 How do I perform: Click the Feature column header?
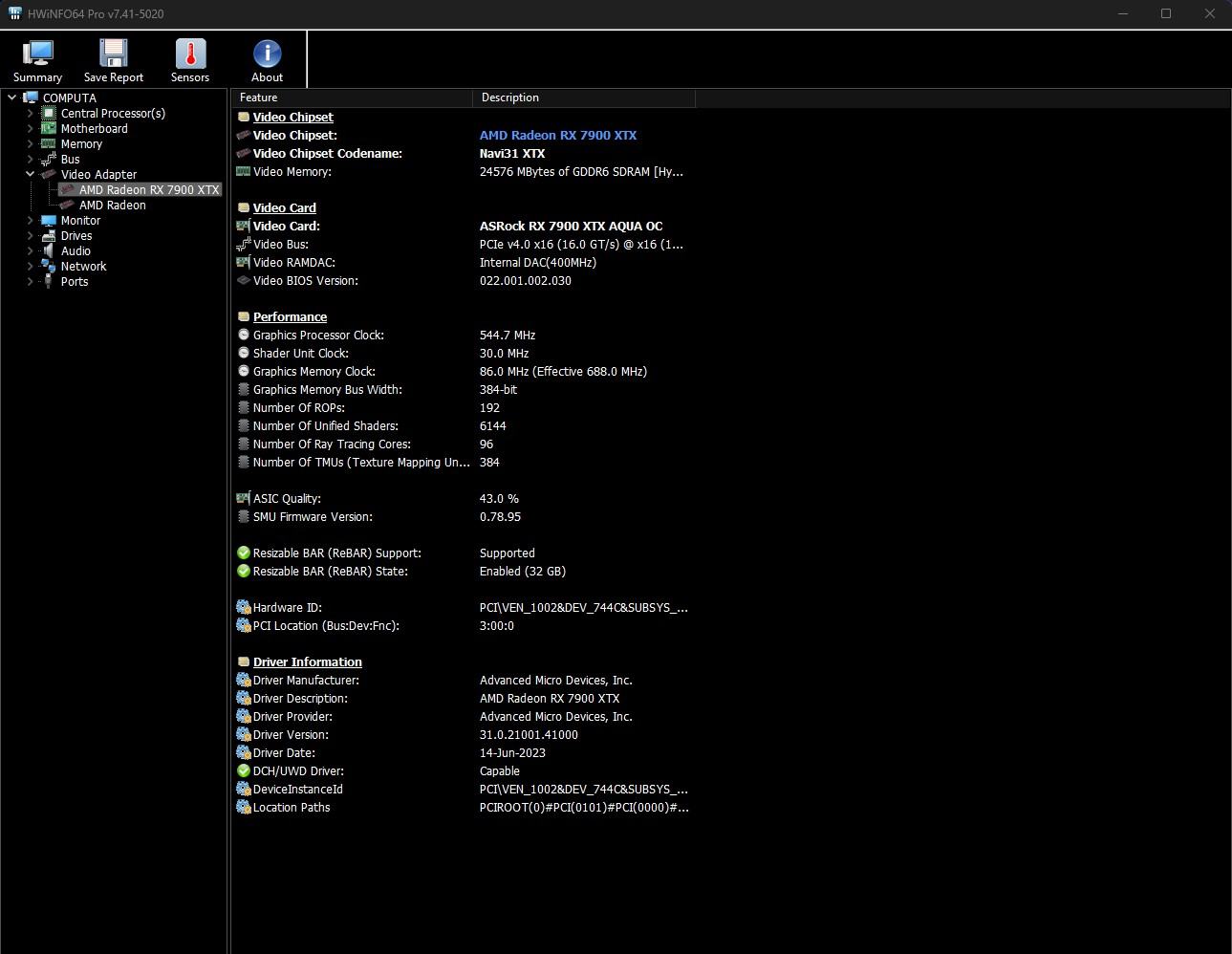[352, 98]
